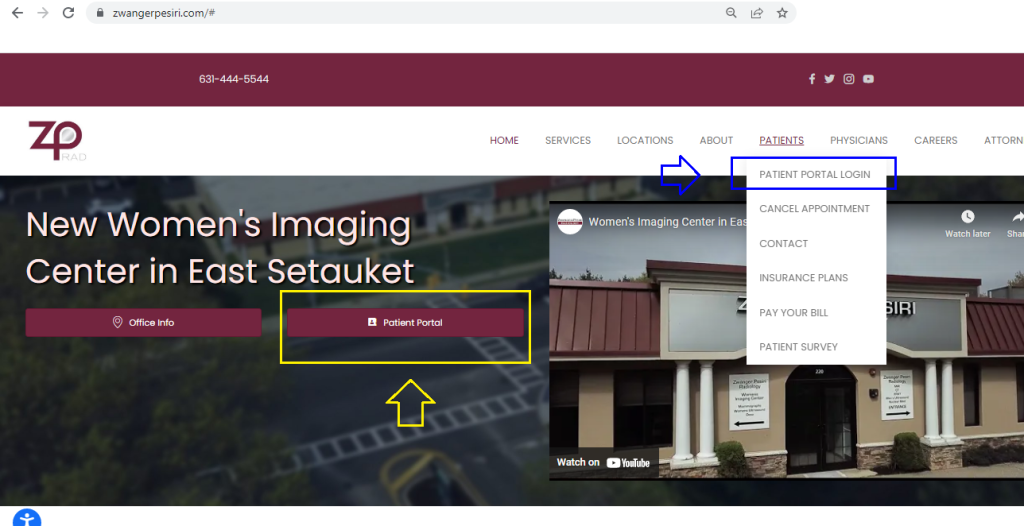Select PATIENT PORTAL LOGIN from dropdown
This screenshot has height=526, width=1024.
(814, 174)
